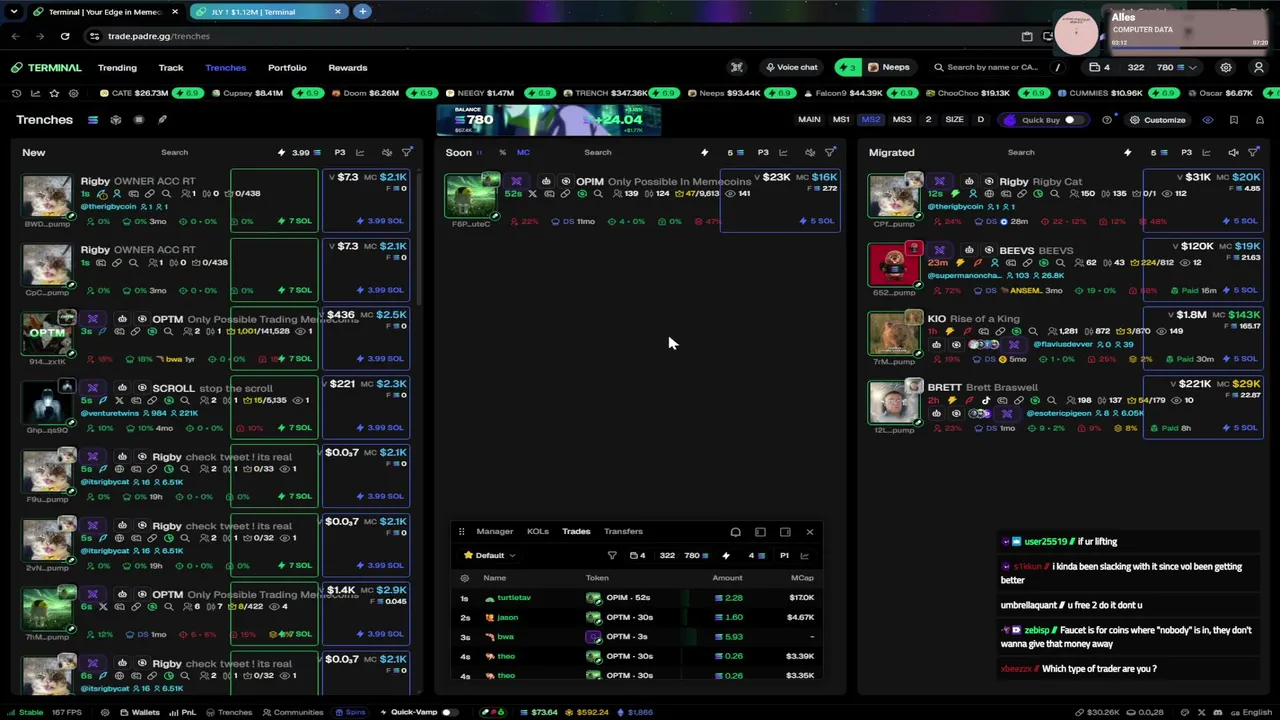The width and height of the screenshot is (1280, 720).
Task: Click the chart icon in New column header
Action: point(360,152)
